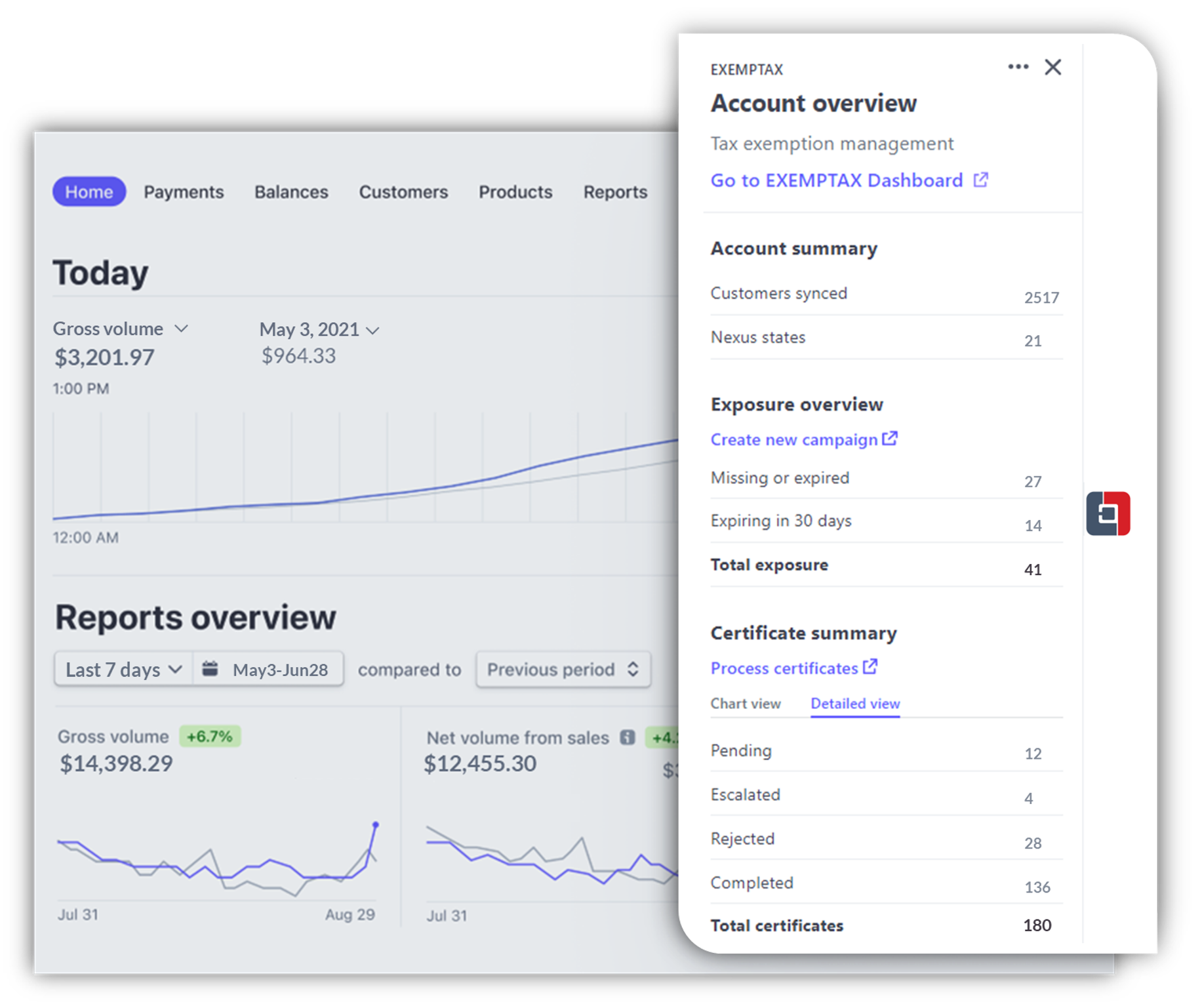
Task: Open the Previous period comparison selector
Action: [x=563, y=669]
